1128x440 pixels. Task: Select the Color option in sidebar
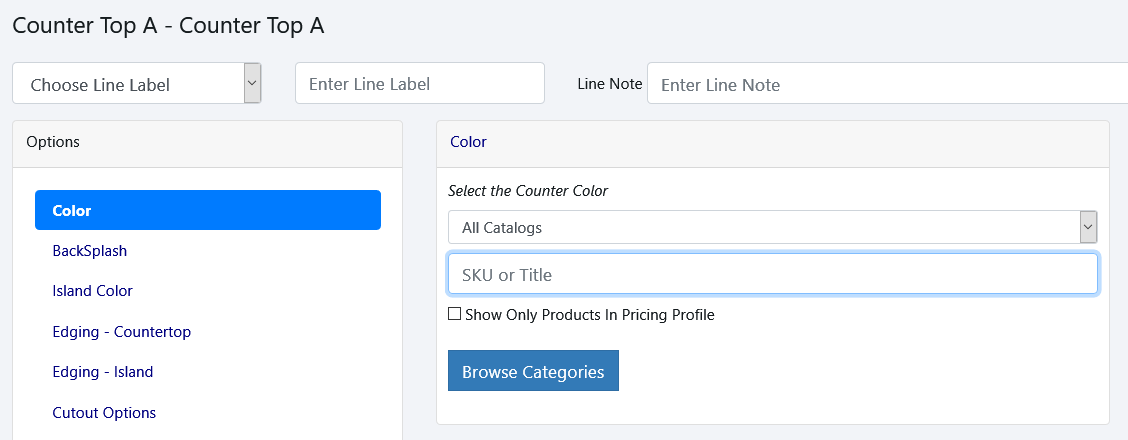pyautogui.click(x=207, y=211)
